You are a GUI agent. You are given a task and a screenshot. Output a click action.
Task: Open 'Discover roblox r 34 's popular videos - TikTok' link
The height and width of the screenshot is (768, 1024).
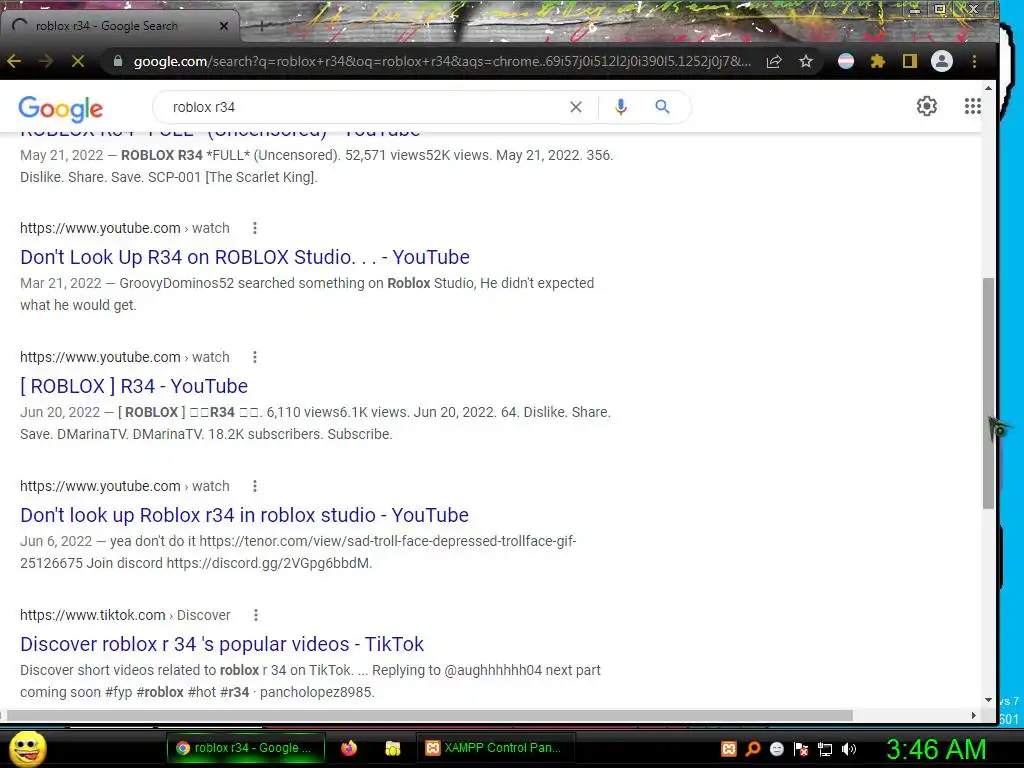(x=222, y=644)
